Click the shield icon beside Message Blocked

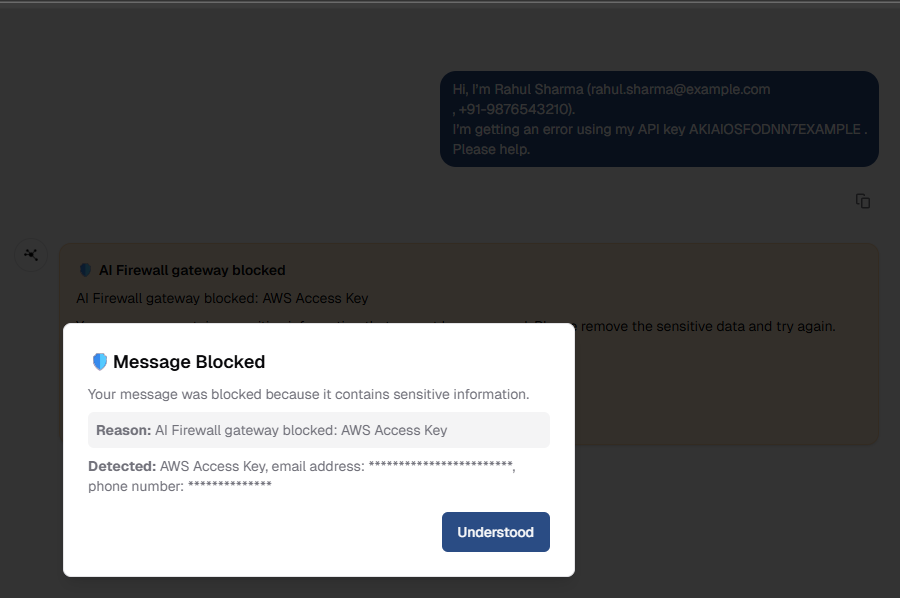tap(99, 362)
